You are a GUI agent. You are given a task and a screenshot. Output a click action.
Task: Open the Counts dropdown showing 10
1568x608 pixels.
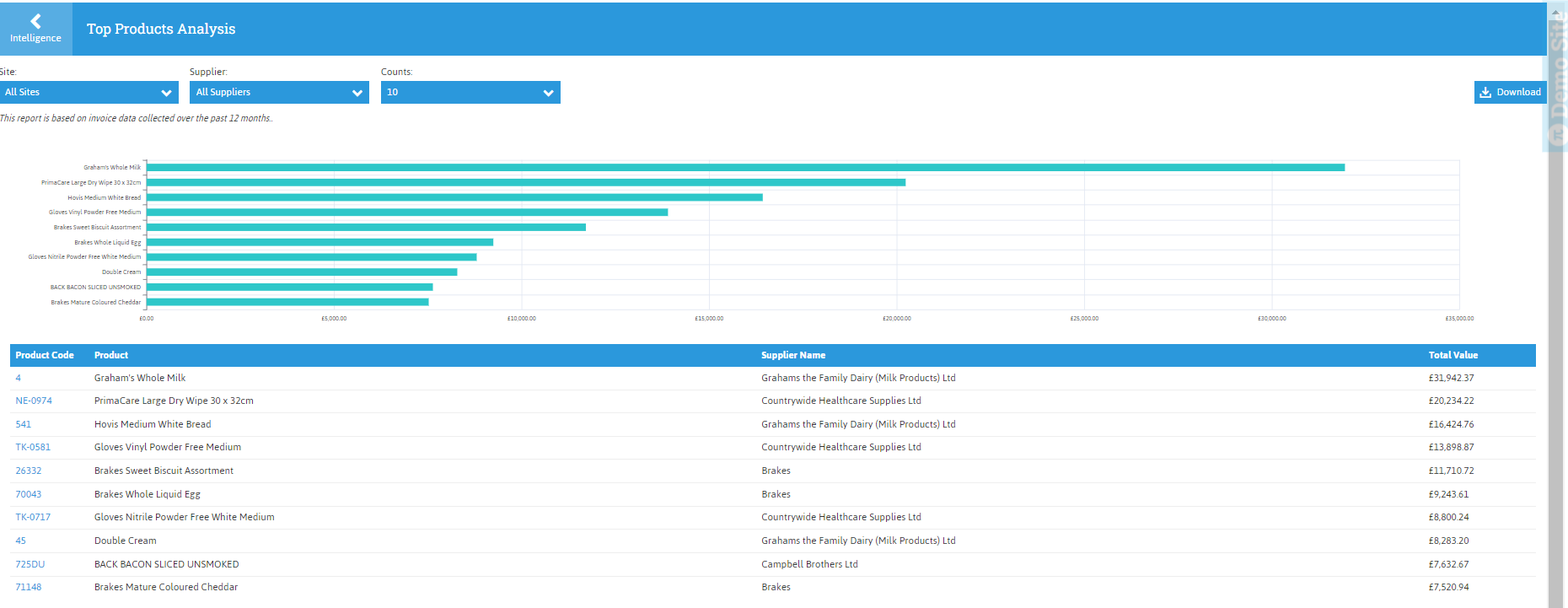coord(470,92)
